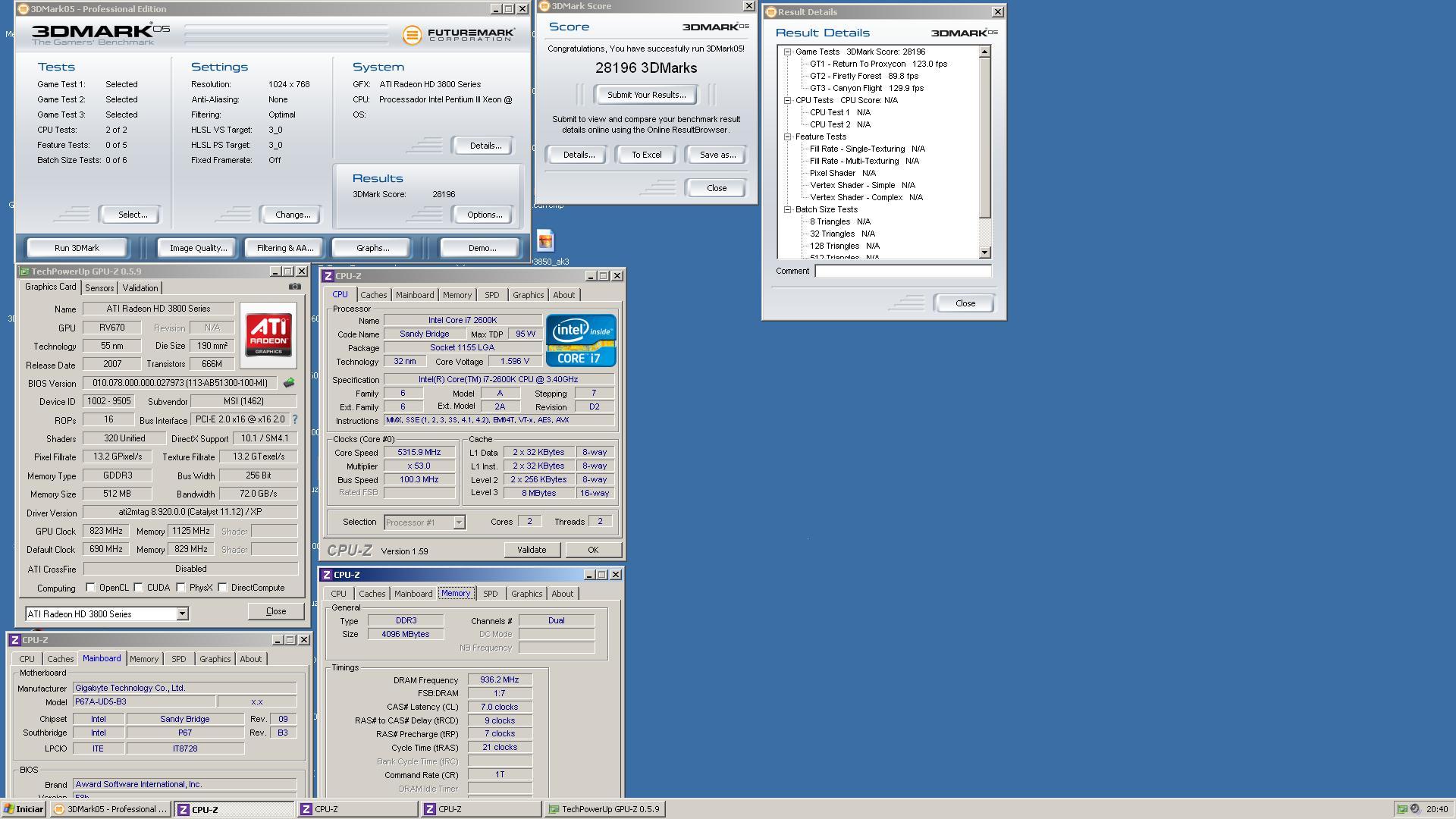The height and width of the screenshot is (819, 1456).
Task: Switch to the Sensors tab in GPU-Z
Action: tap(99, 288)
